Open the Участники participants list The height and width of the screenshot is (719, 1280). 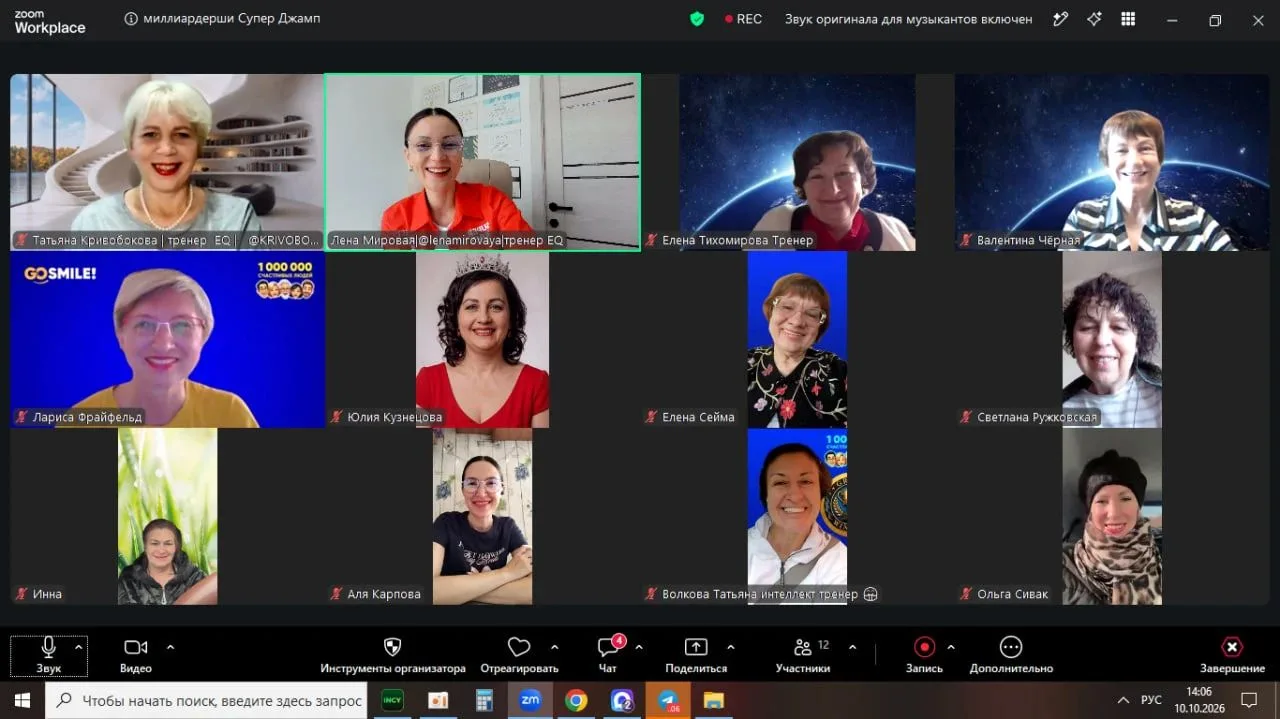(803, 656)
